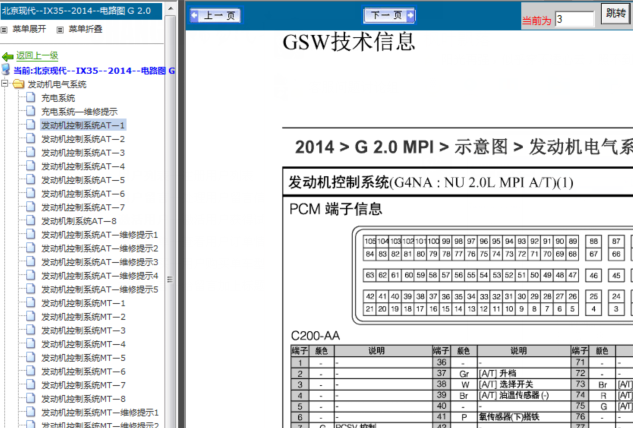The height and width of the screenshot is (428, 633).
Task: Open 发动机控制系统MT—7 page
Action: [x=83, y=385]
